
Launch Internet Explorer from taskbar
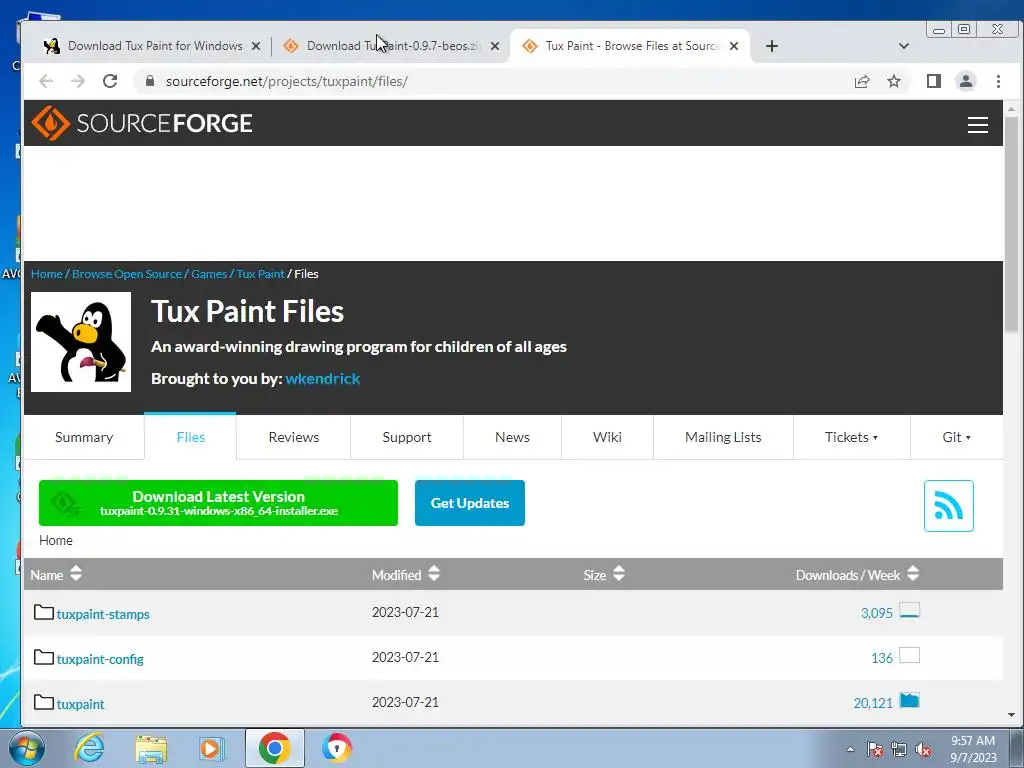(x=89, y=748)
